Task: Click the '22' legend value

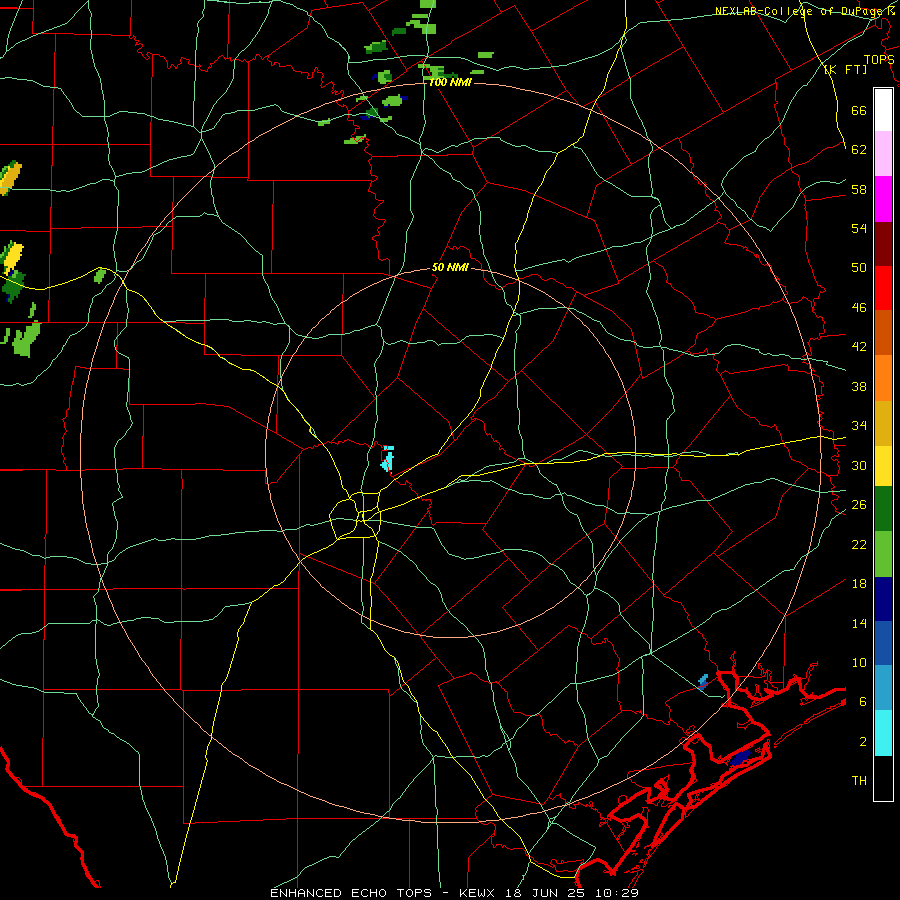Action: (859, 544)
